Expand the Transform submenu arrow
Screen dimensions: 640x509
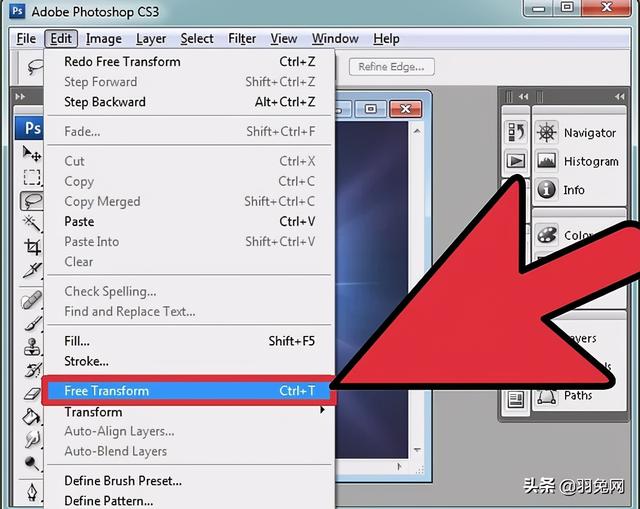coord(322,409)
